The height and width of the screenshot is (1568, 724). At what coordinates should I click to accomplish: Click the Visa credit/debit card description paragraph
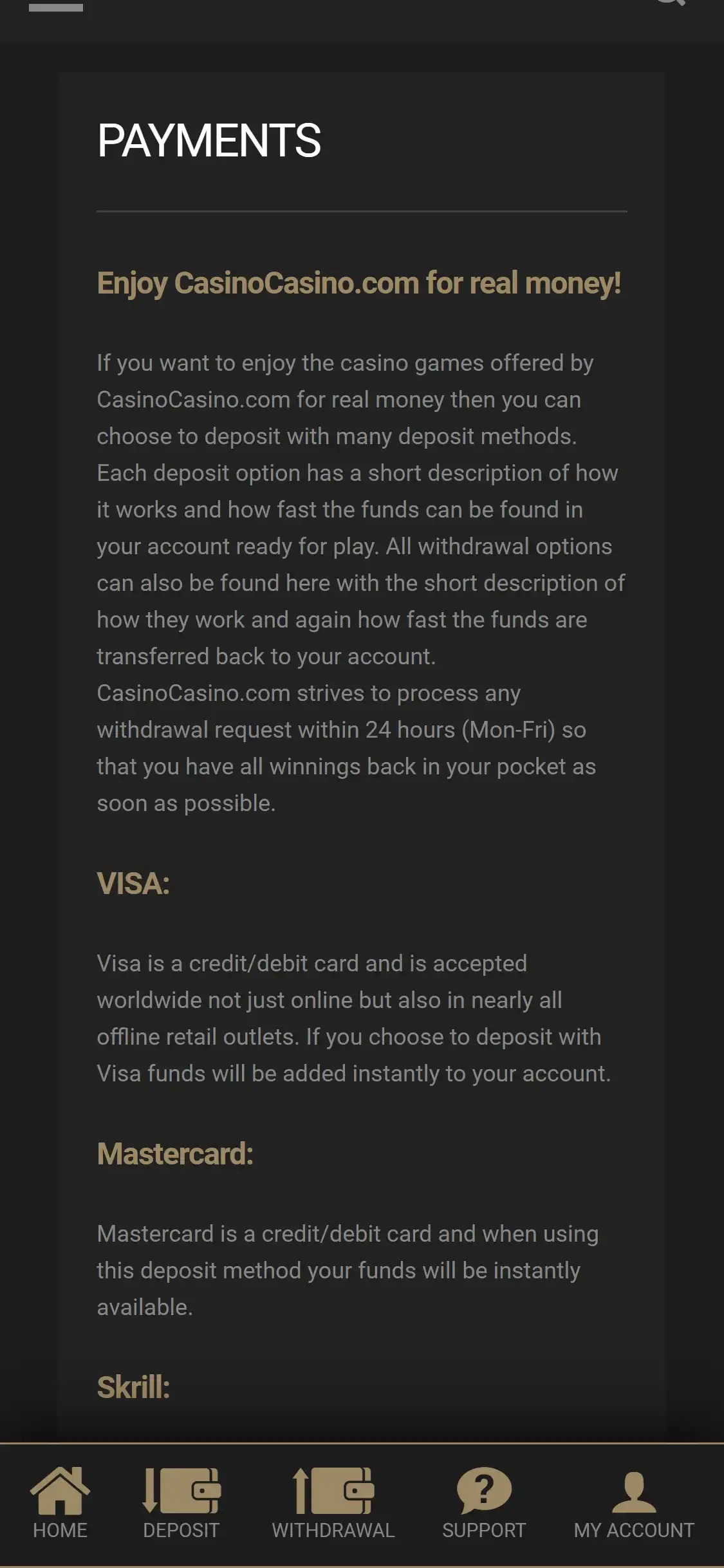tap(353, 1018)
